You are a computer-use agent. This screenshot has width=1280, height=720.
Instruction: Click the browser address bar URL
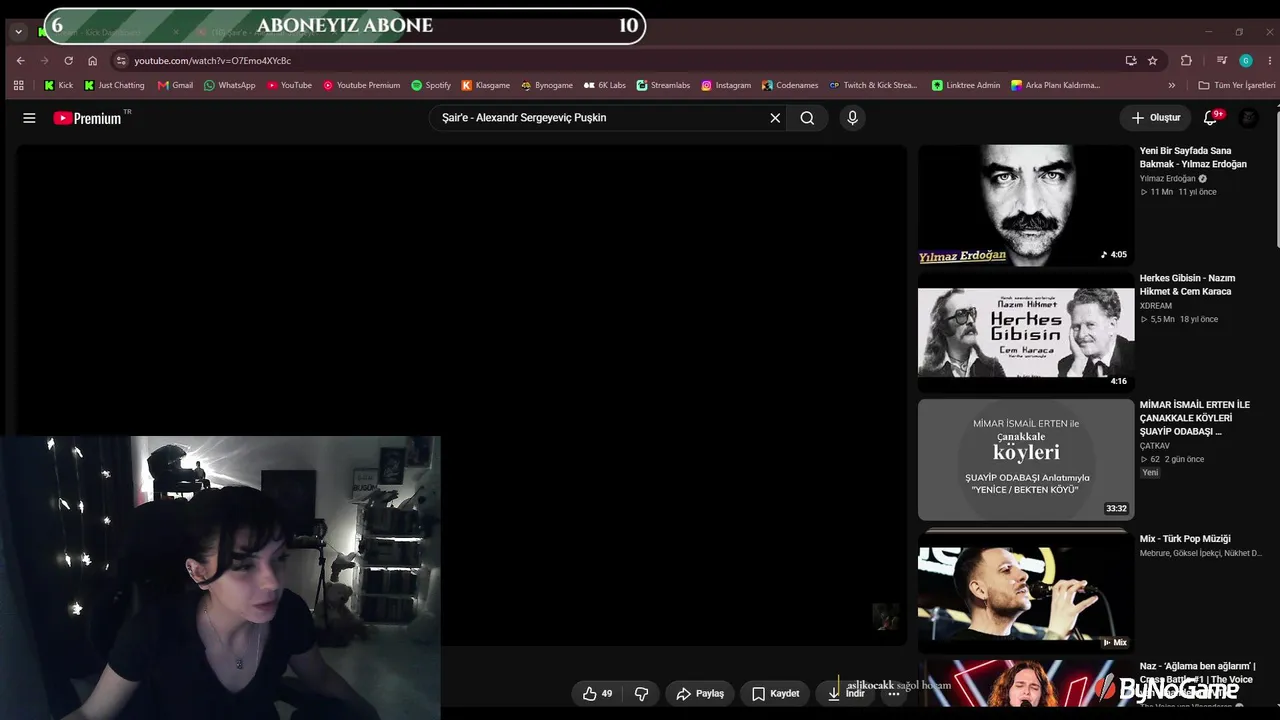[x=213, y=60]
